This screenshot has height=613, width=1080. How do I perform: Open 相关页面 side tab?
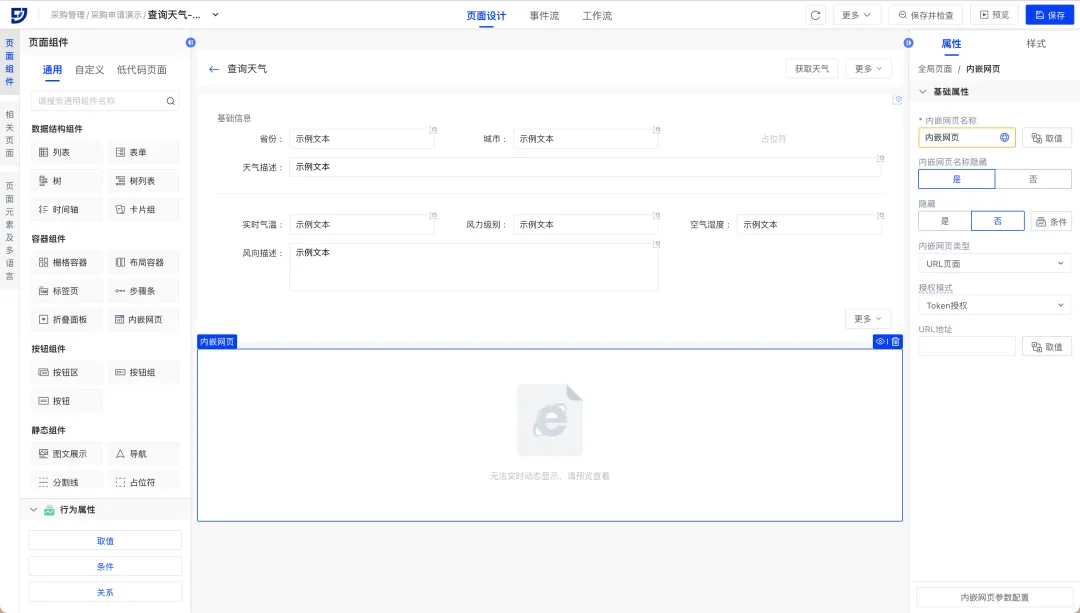[x=10, y=134]
